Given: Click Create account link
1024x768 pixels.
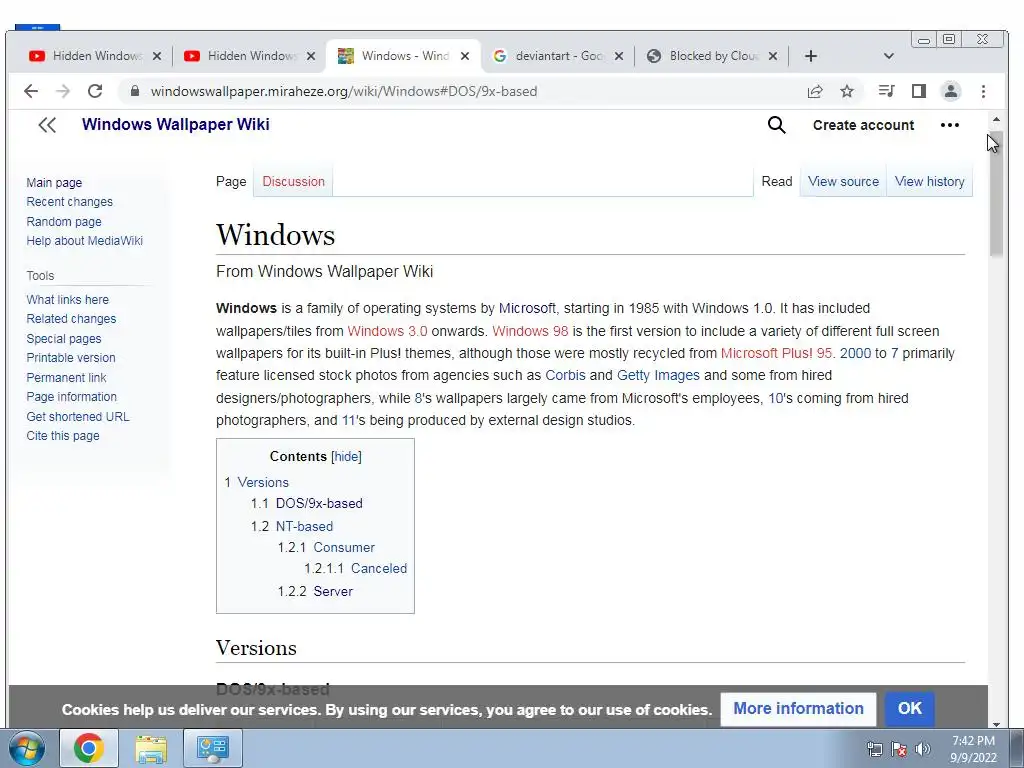Looking at the screenshot, I should point(863,125).
